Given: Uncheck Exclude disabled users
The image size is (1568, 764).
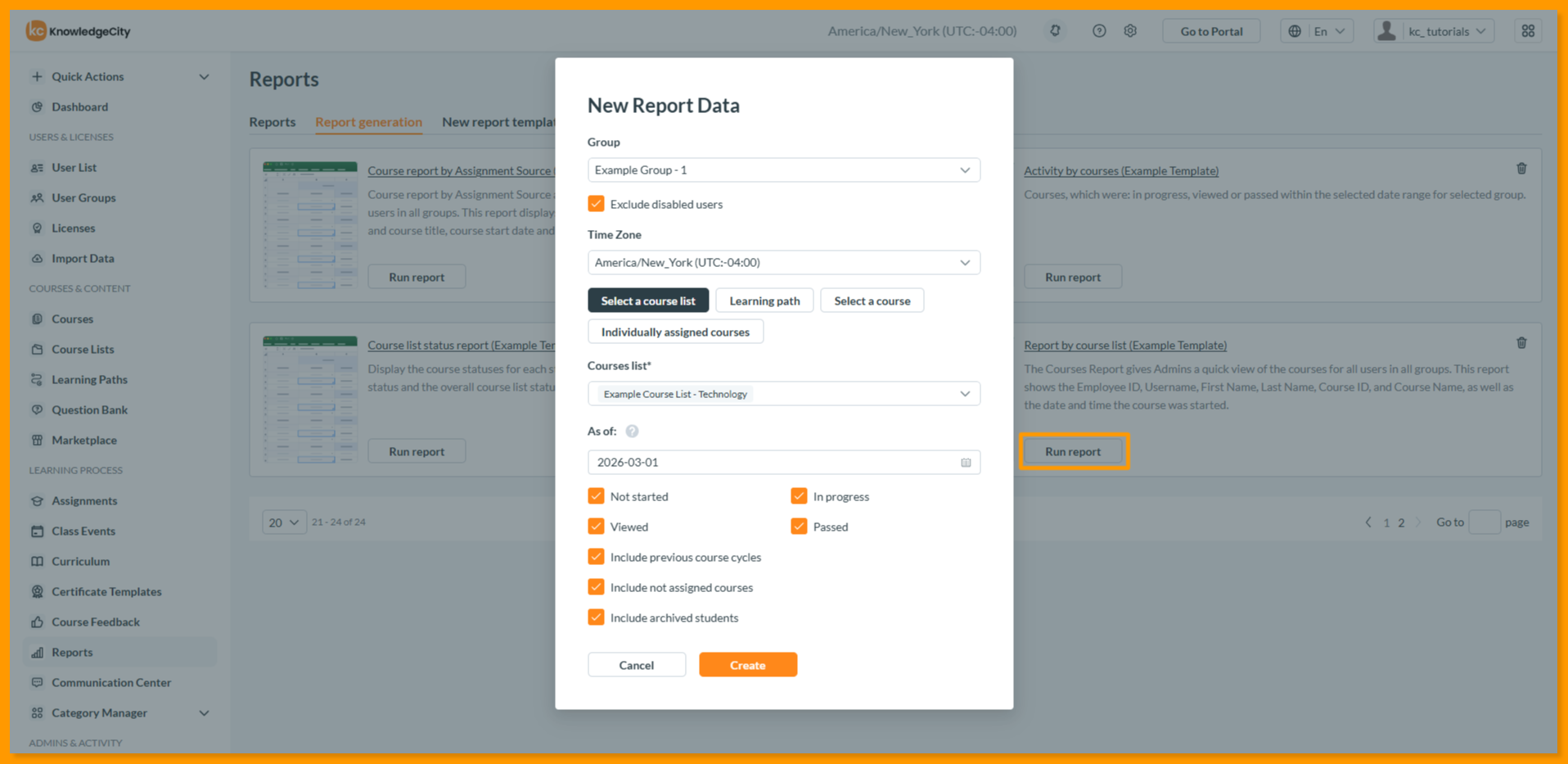Looking at the screenshot, I should tap(596, 204).
